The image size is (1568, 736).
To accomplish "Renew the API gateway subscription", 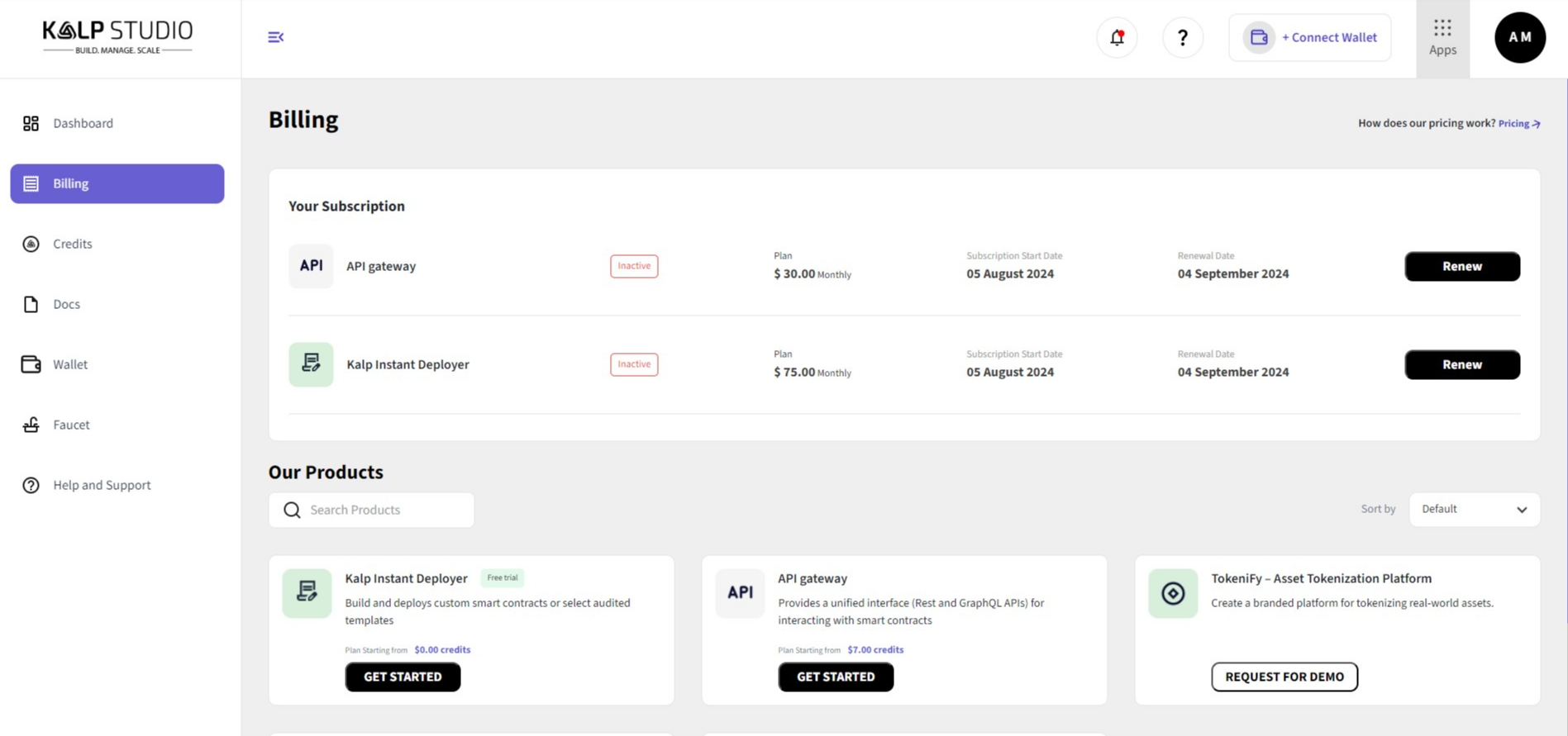I will (x=1461, y=266).
